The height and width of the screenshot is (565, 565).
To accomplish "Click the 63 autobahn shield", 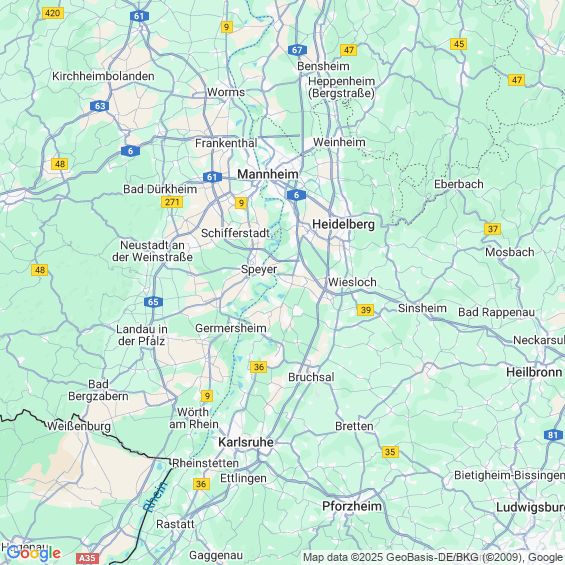I will [x=100, y=106].
